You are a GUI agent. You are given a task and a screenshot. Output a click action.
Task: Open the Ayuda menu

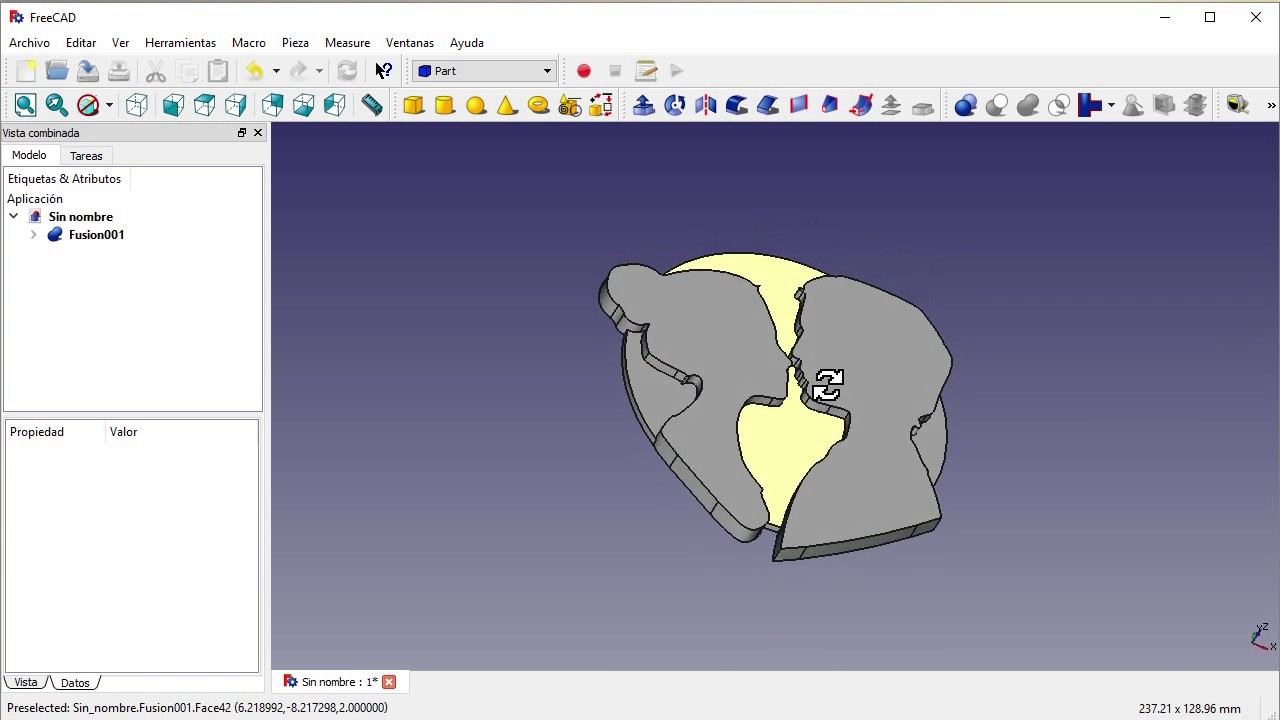click(467, 43)
